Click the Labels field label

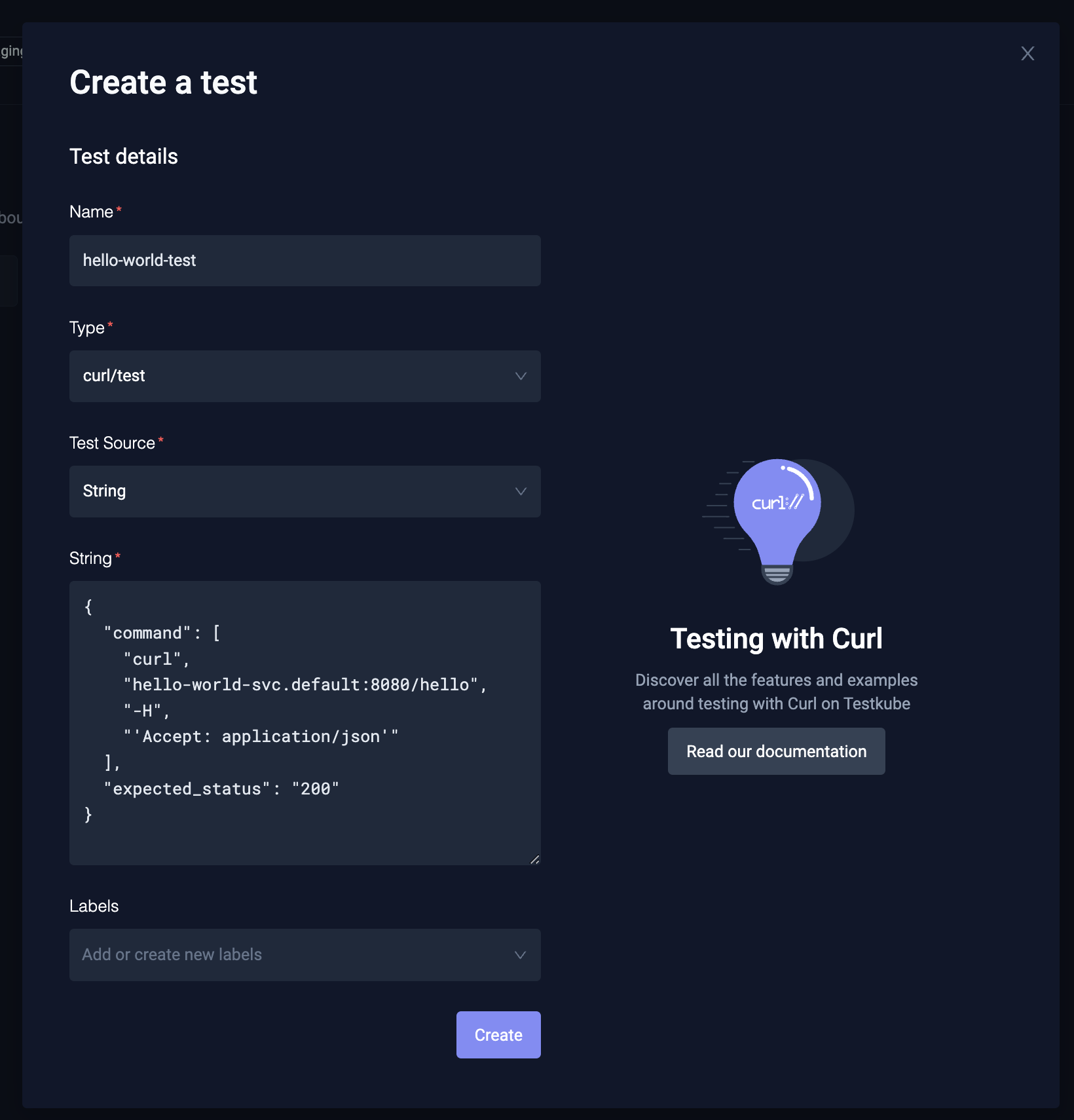click(x=94, y=906)
